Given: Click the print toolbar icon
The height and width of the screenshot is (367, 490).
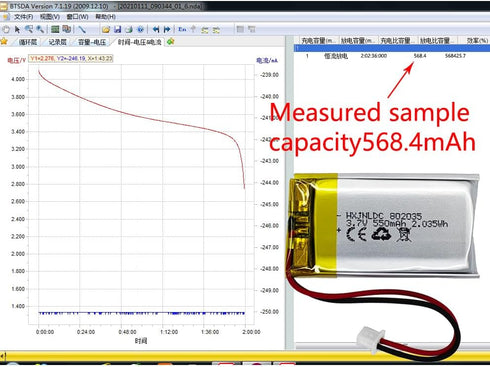Looking at the screenshot, I should (x=129, y=30).
